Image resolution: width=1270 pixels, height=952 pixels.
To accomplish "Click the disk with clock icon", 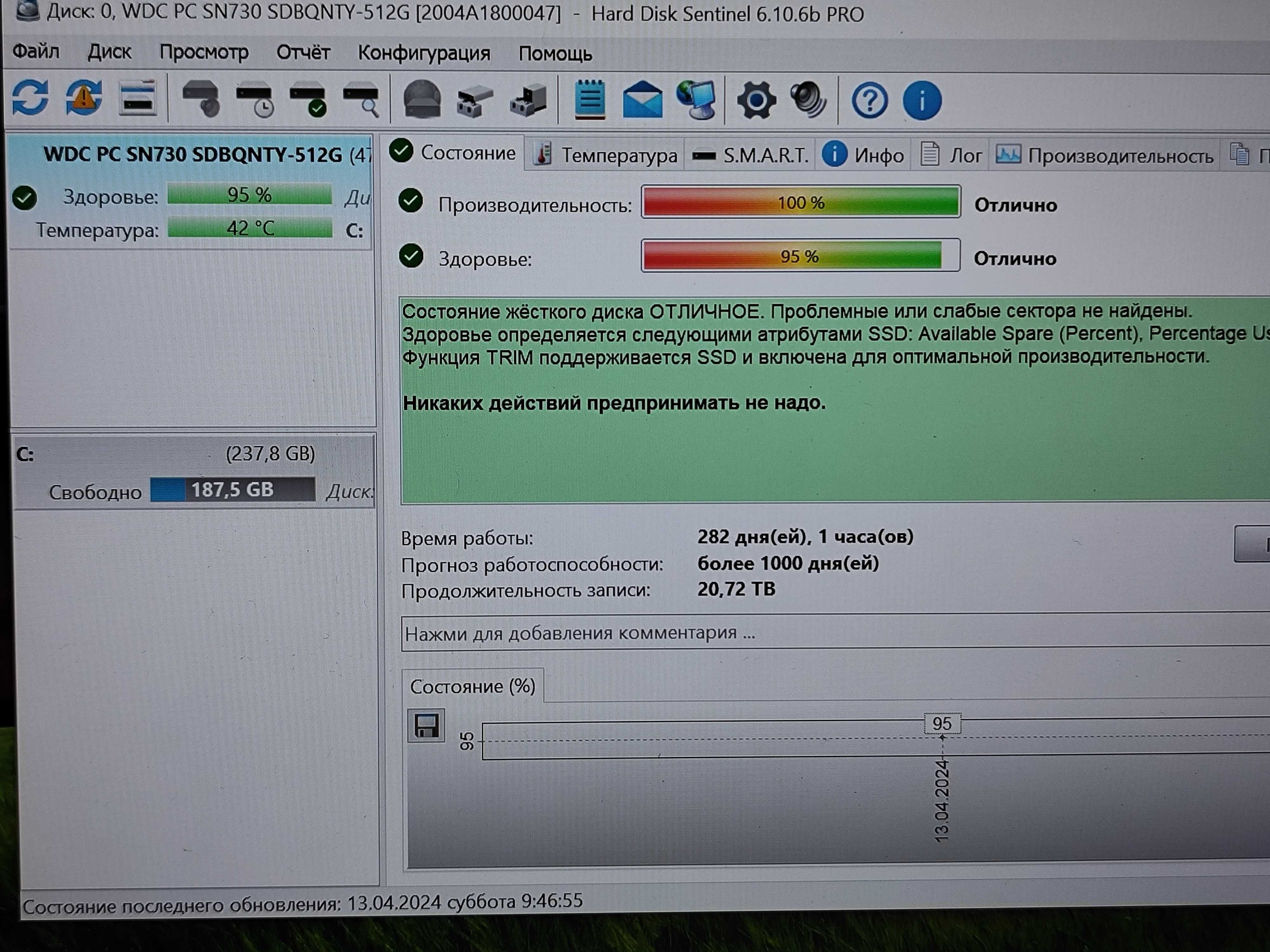I will [255, 100].
